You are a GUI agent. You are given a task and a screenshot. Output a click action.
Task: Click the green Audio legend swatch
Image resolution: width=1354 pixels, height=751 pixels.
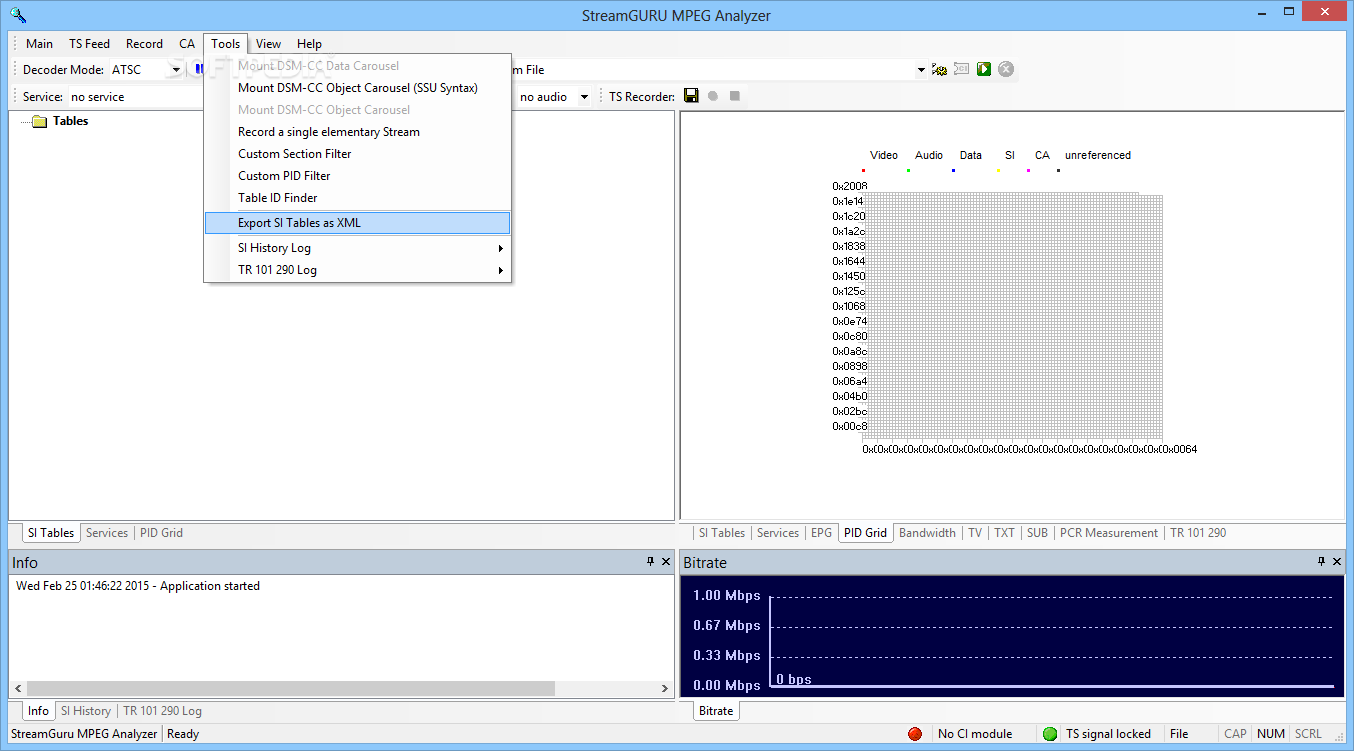[908, 170]
